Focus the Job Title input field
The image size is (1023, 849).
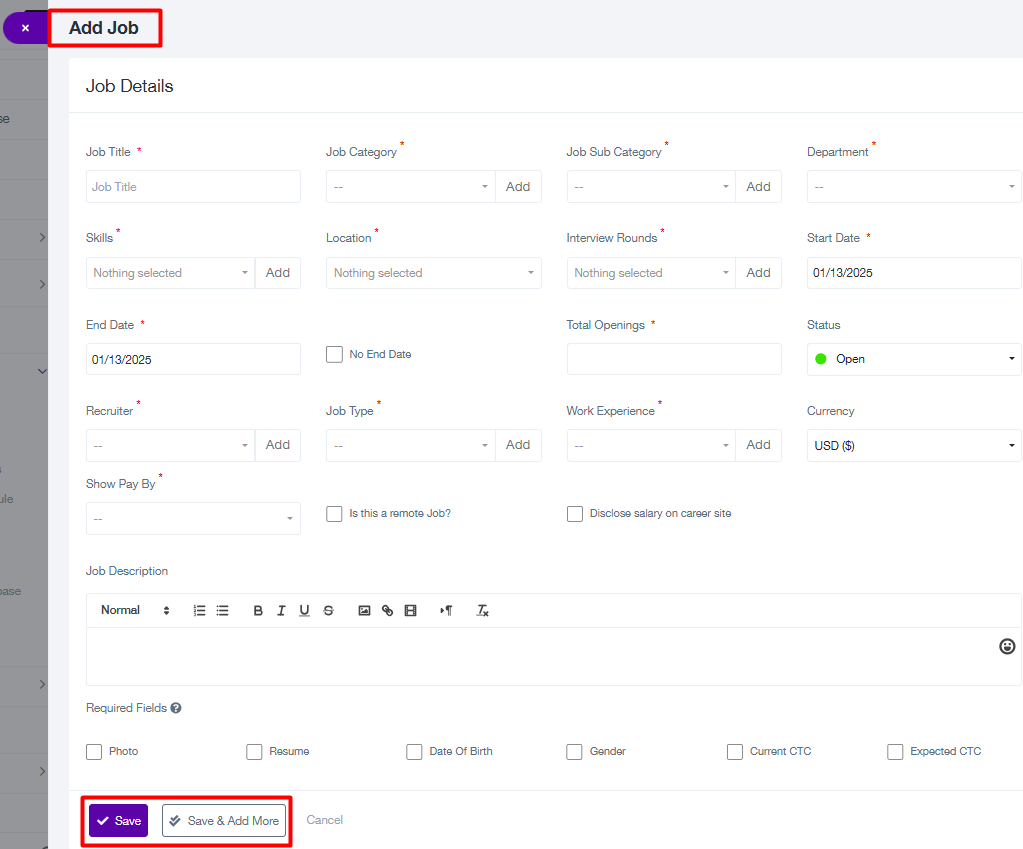tap(193, 187)
